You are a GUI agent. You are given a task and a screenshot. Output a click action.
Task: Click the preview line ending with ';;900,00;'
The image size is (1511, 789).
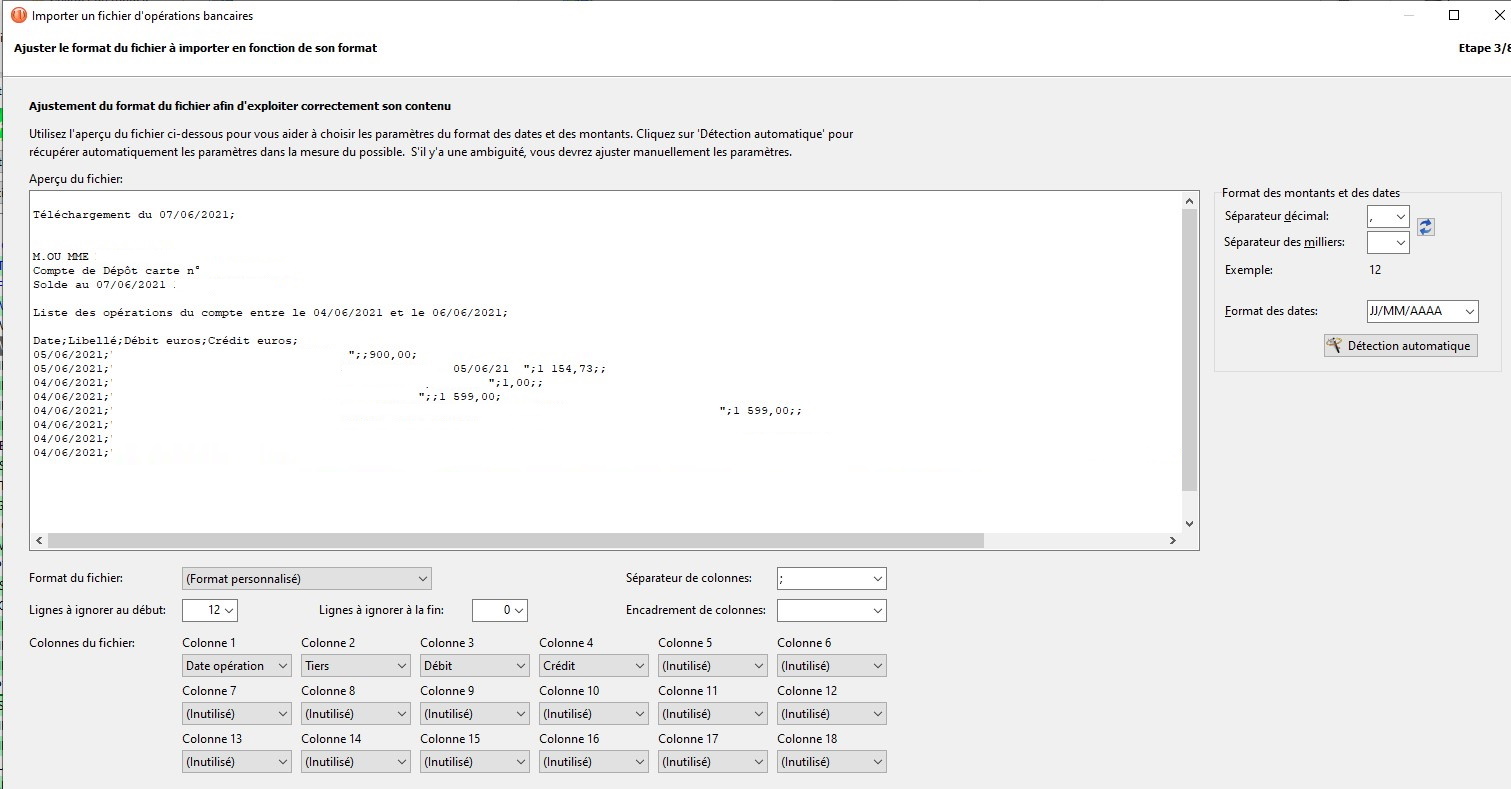pyautogui.click(x=225, y=355)
